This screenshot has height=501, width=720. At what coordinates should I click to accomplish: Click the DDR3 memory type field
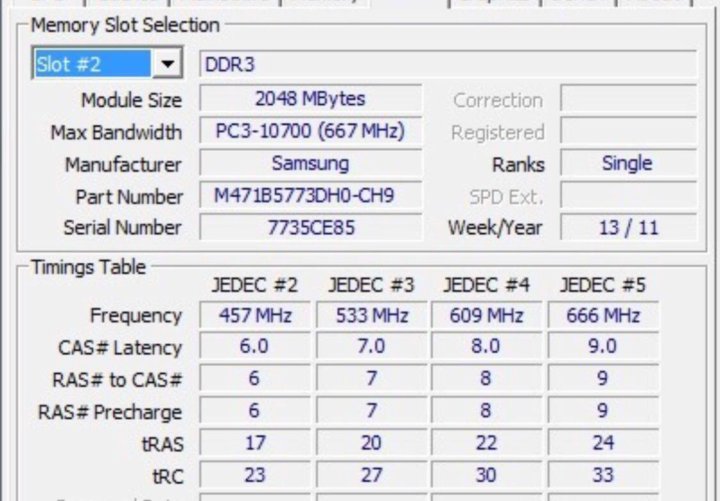[x=448, y=64]
